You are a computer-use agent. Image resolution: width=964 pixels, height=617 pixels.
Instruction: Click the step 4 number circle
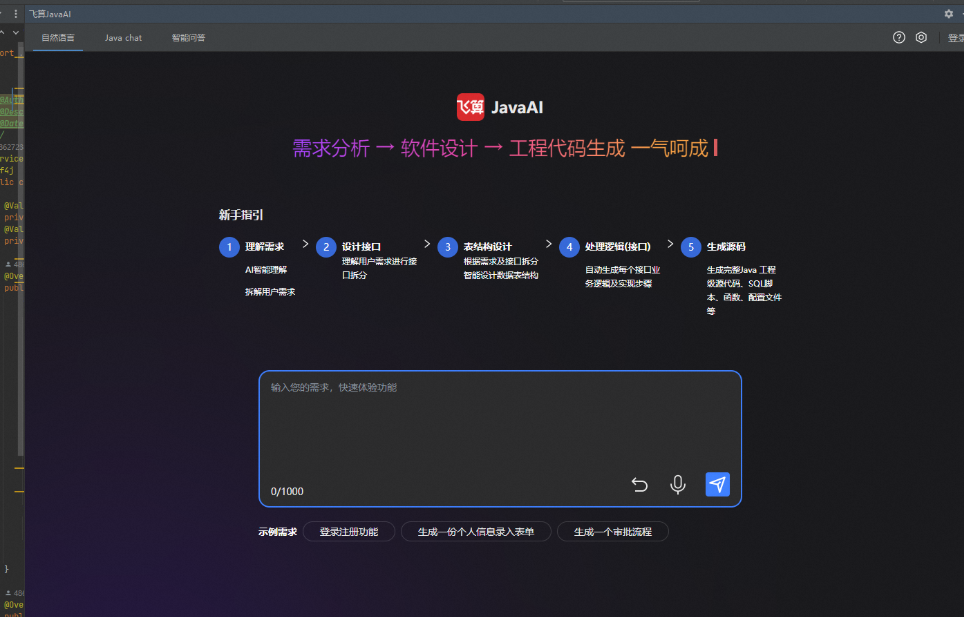pos(569,247)
